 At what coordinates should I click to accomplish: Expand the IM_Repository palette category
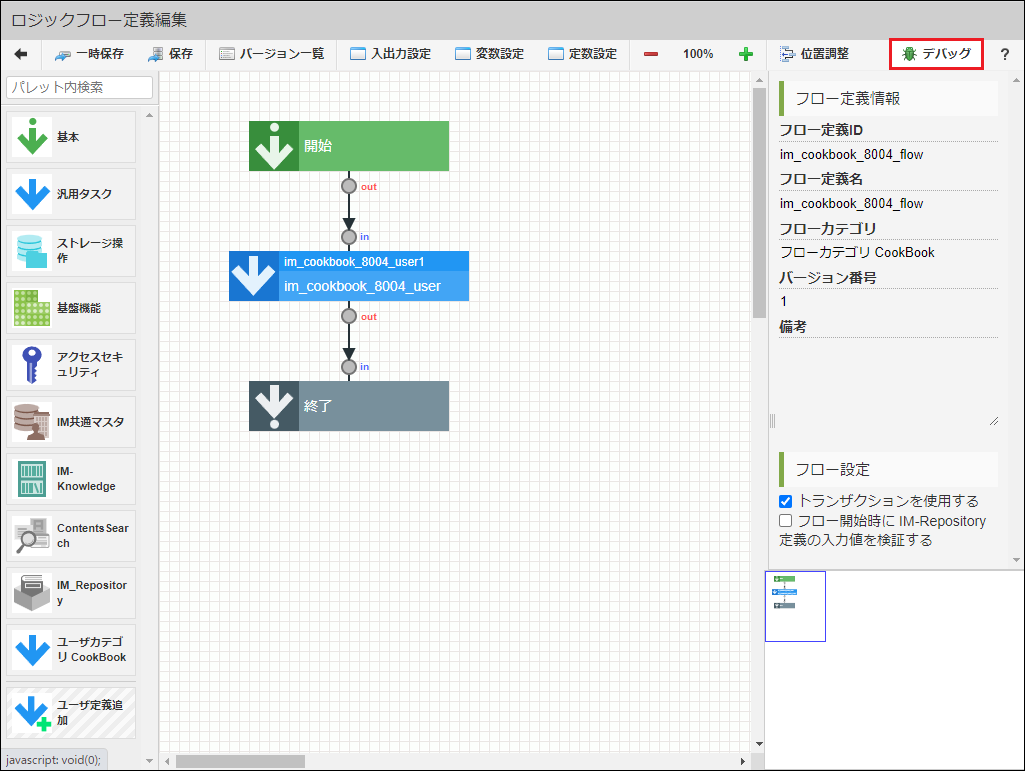coord(71,592)
